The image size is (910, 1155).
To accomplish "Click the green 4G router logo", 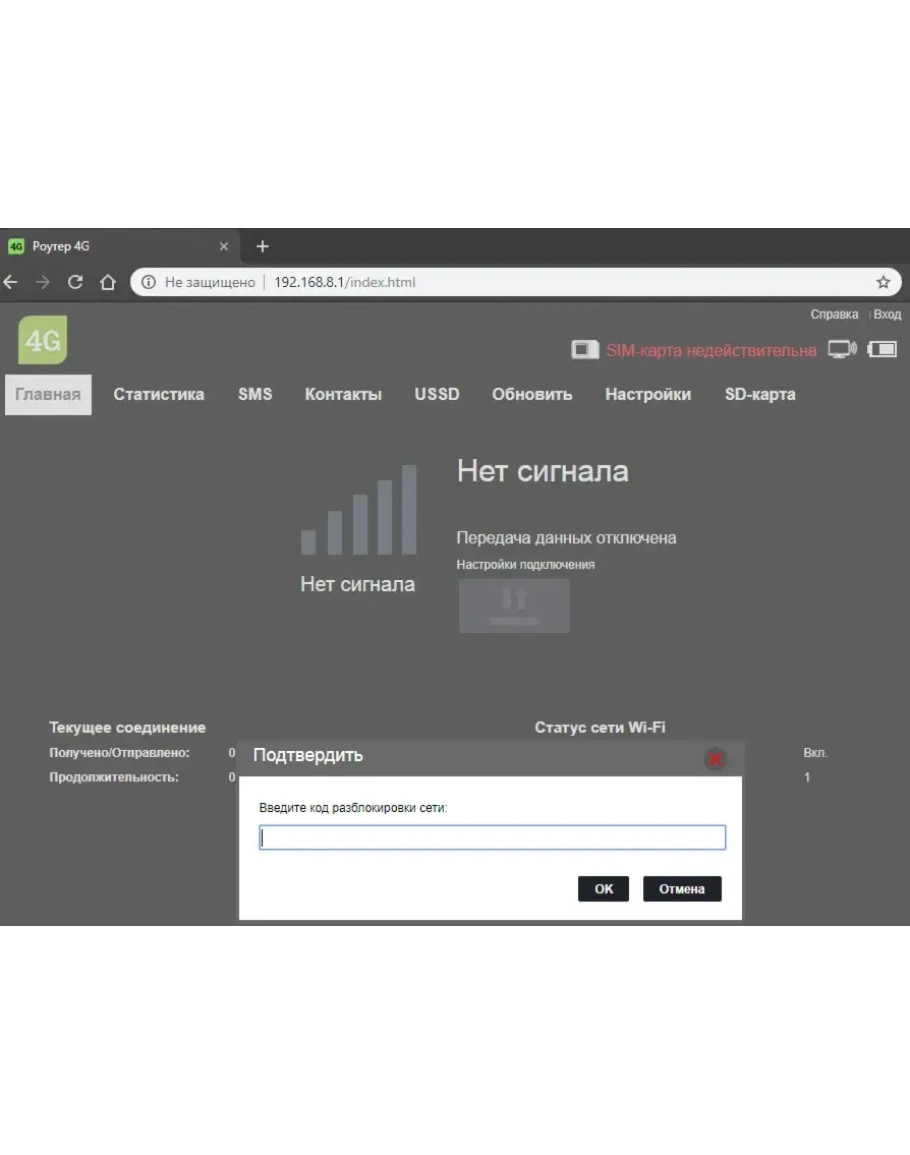I will pyautogui.click(x=42, y=340).
